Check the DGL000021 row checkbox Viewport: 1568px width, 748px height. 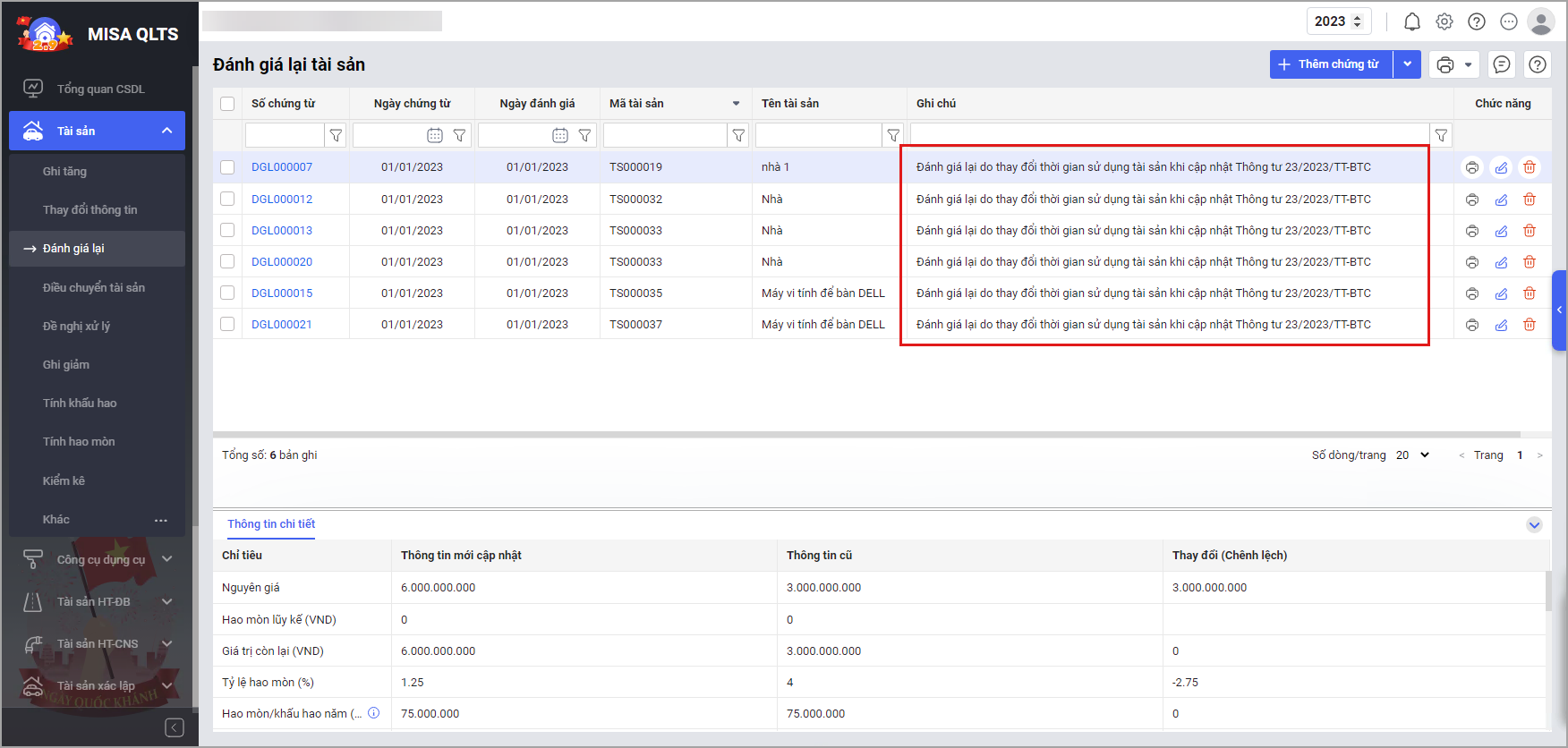click(x=227, y=324)
